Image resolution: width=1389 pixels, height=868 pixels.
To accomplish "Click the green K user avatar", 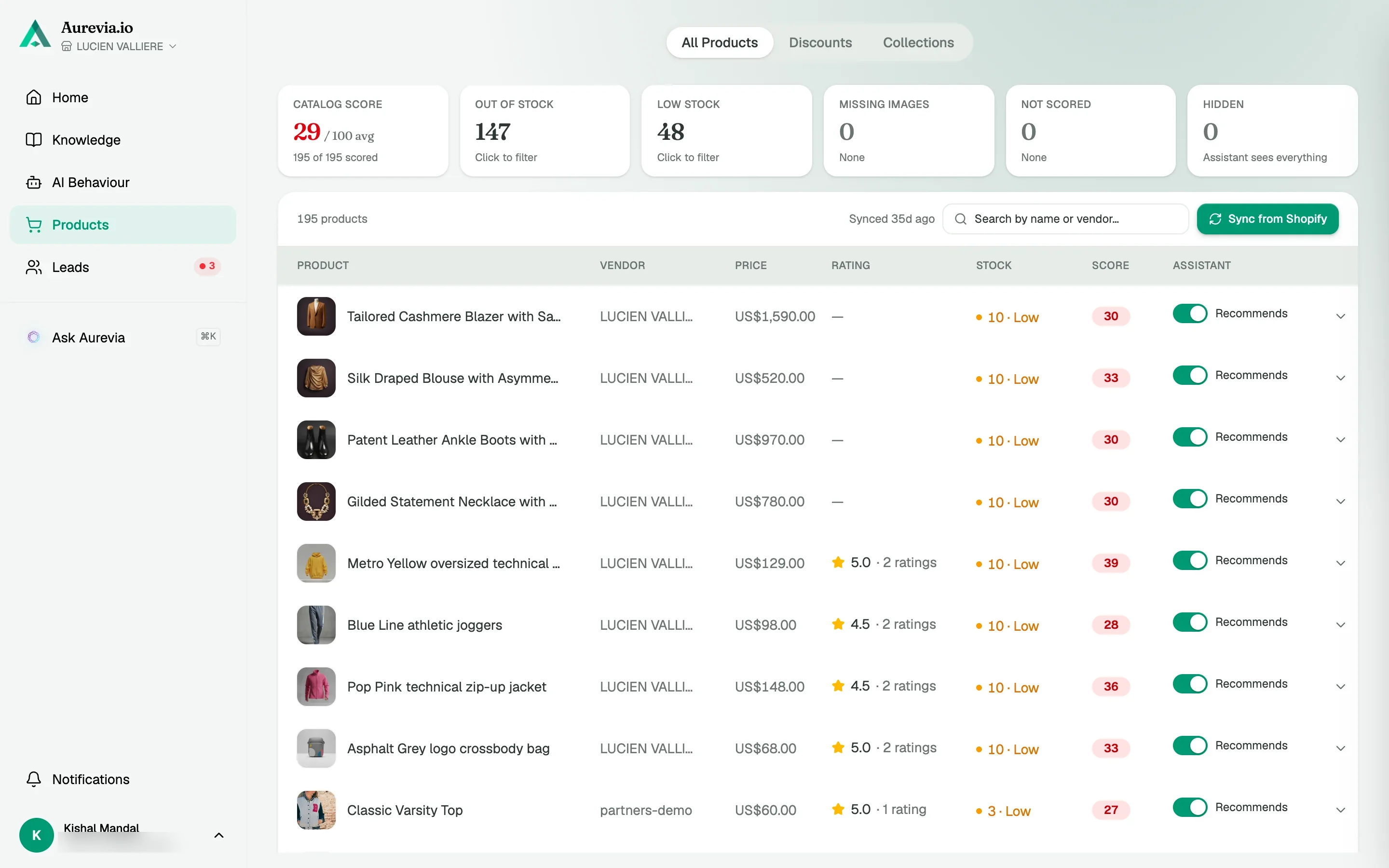I will 36,835.
